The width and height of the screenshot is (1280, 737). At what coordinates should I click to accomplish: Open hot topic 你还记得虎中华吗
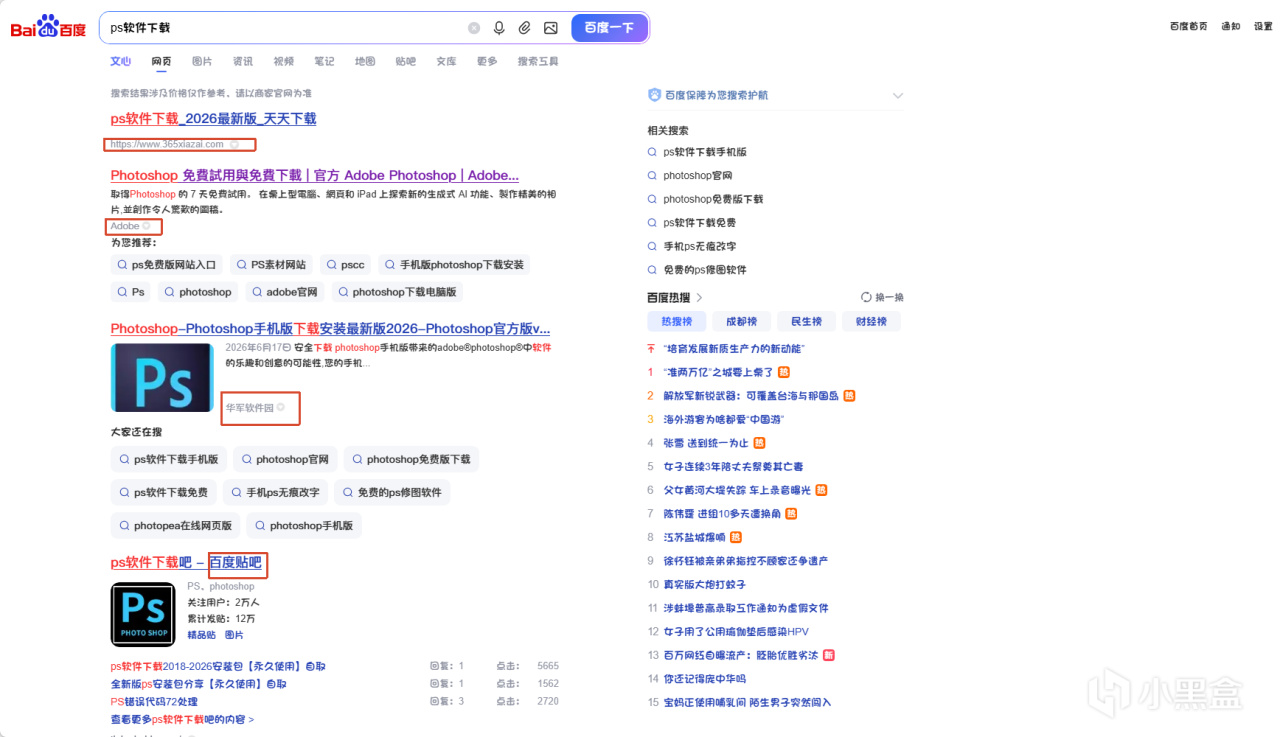(704, 679)
